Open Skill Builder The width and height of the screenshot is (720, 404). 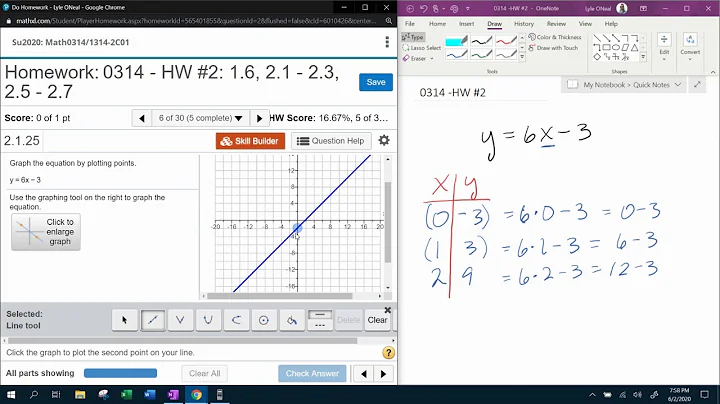(x=250, y=141)
